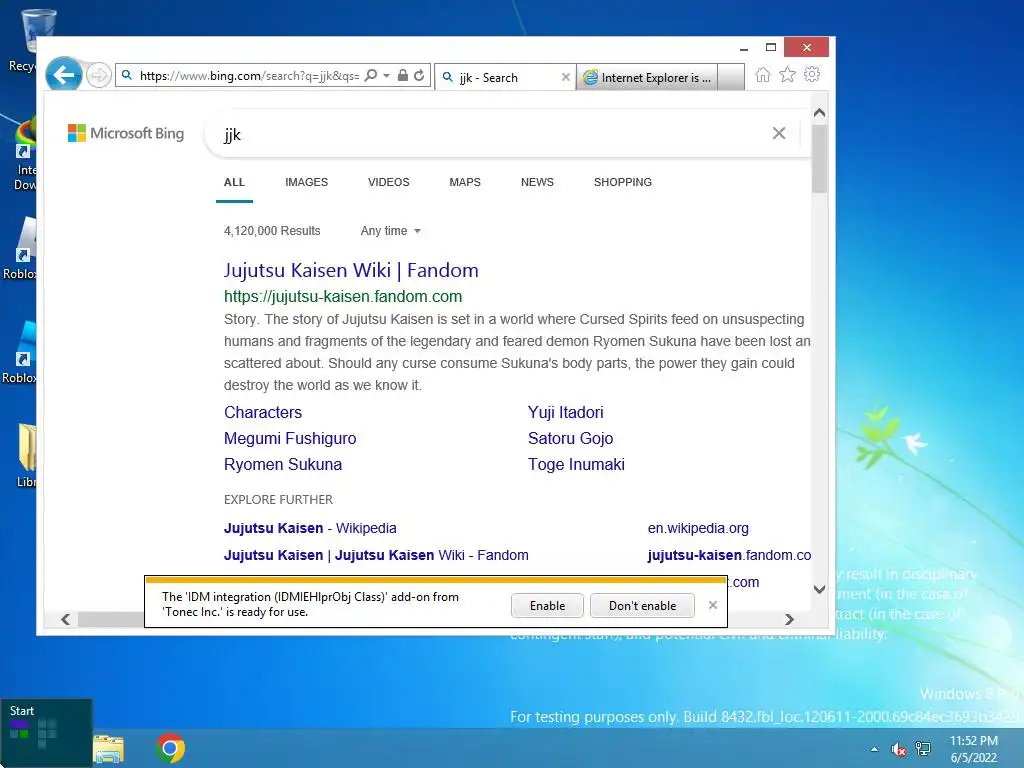The width and height of the screenshot is (1024, 768).
Task: Switch to the 'jjk - Search' tab
Action: (500, 78)
